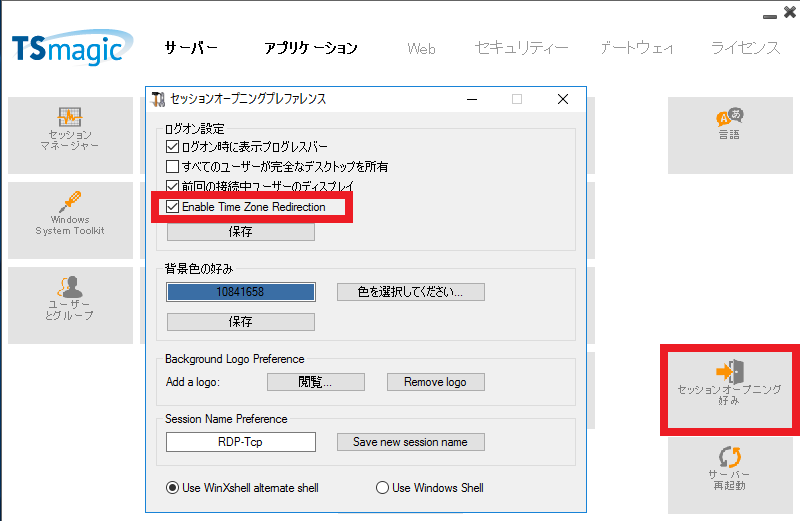Select Use WinXshell alternate shell

172,488
